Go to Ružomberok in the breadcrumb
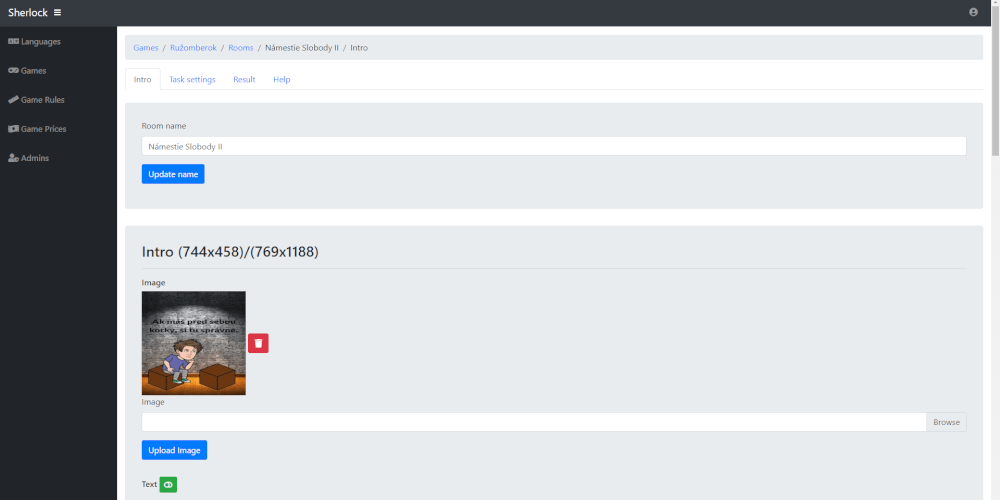 click(x=193, y=48)
